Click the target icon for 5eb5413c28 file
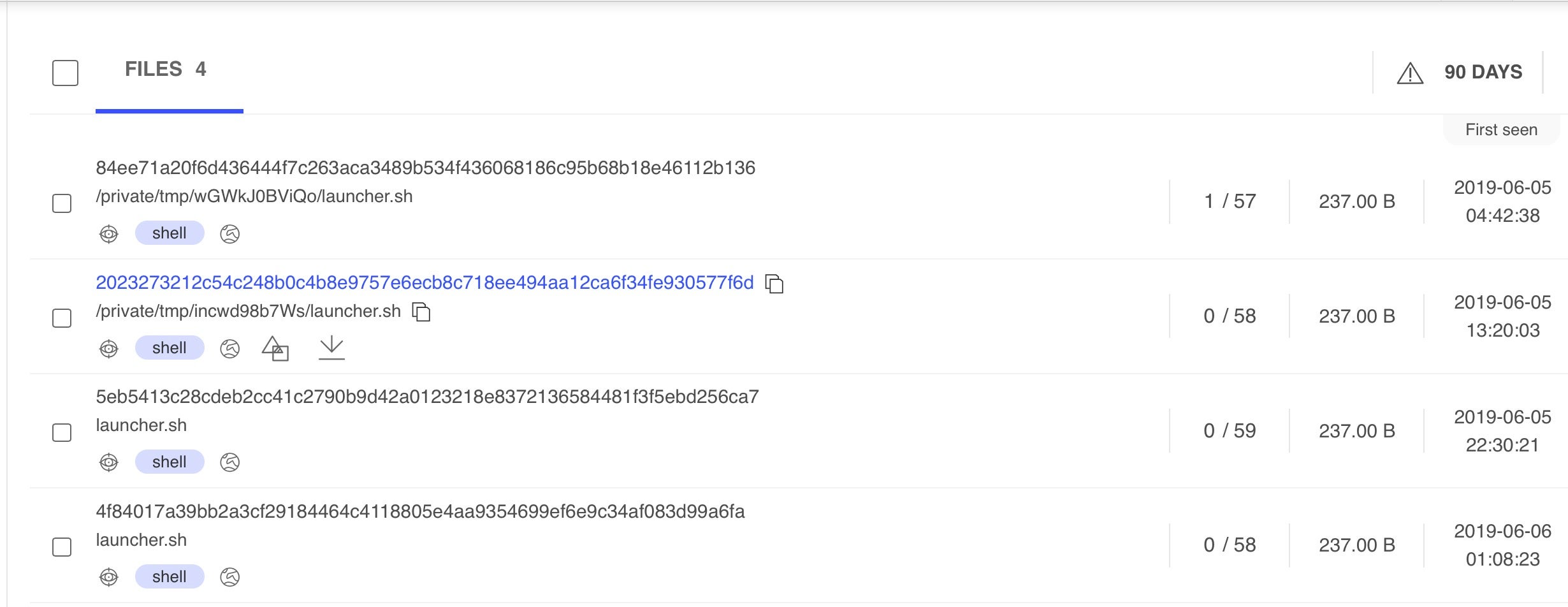 (109, 462)
